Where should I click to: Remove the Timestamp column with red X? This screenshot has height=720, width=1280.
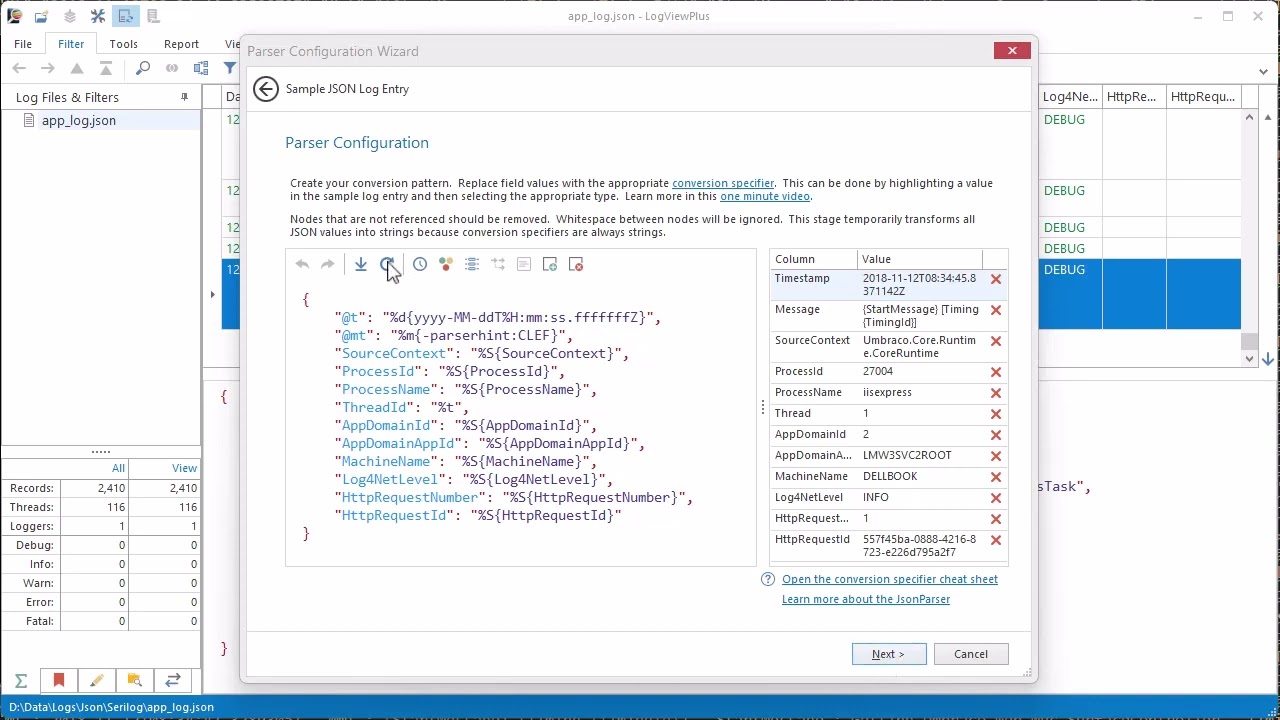point(996,279)
